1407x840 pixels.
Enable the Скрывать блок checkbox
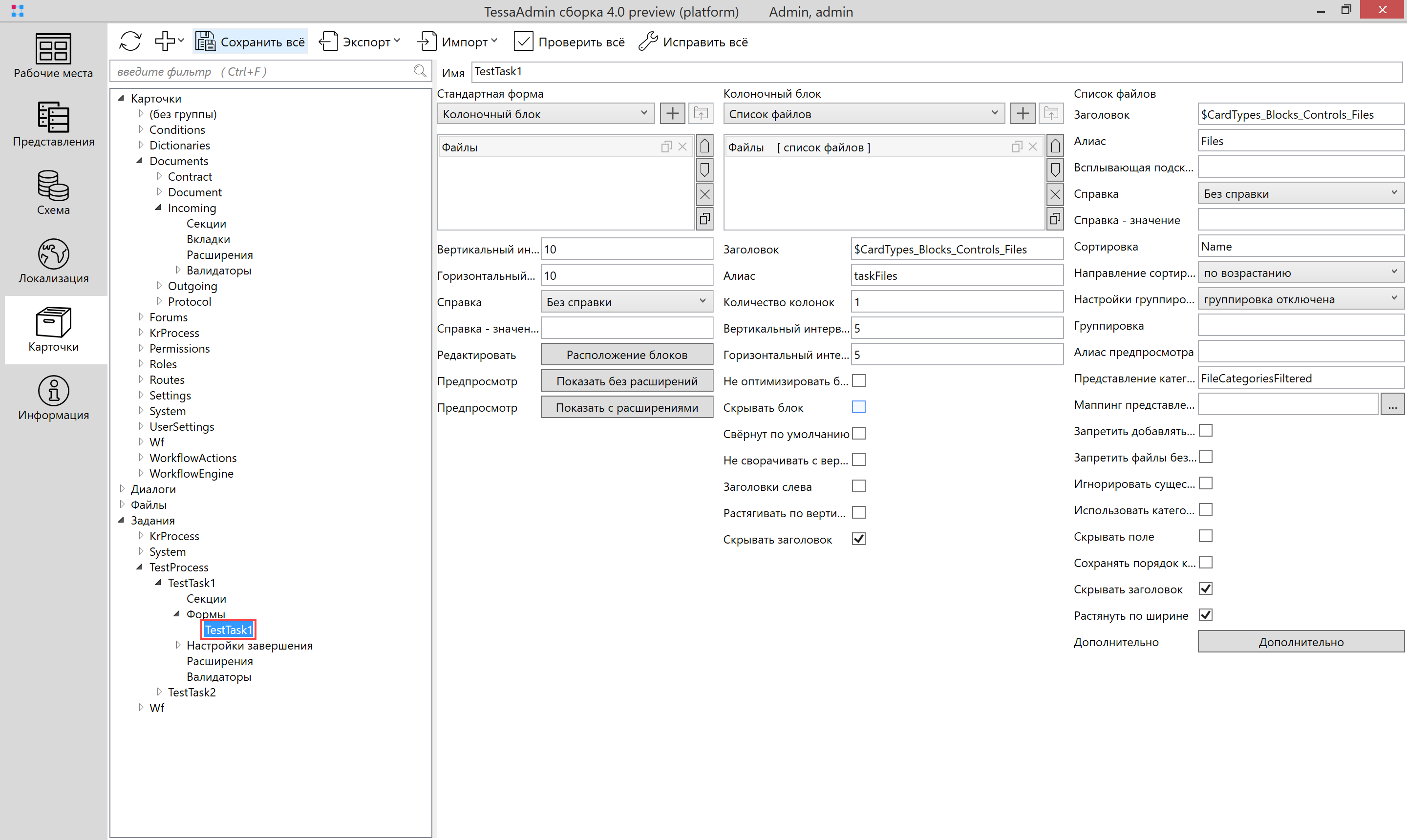click(x=858, y=408)
